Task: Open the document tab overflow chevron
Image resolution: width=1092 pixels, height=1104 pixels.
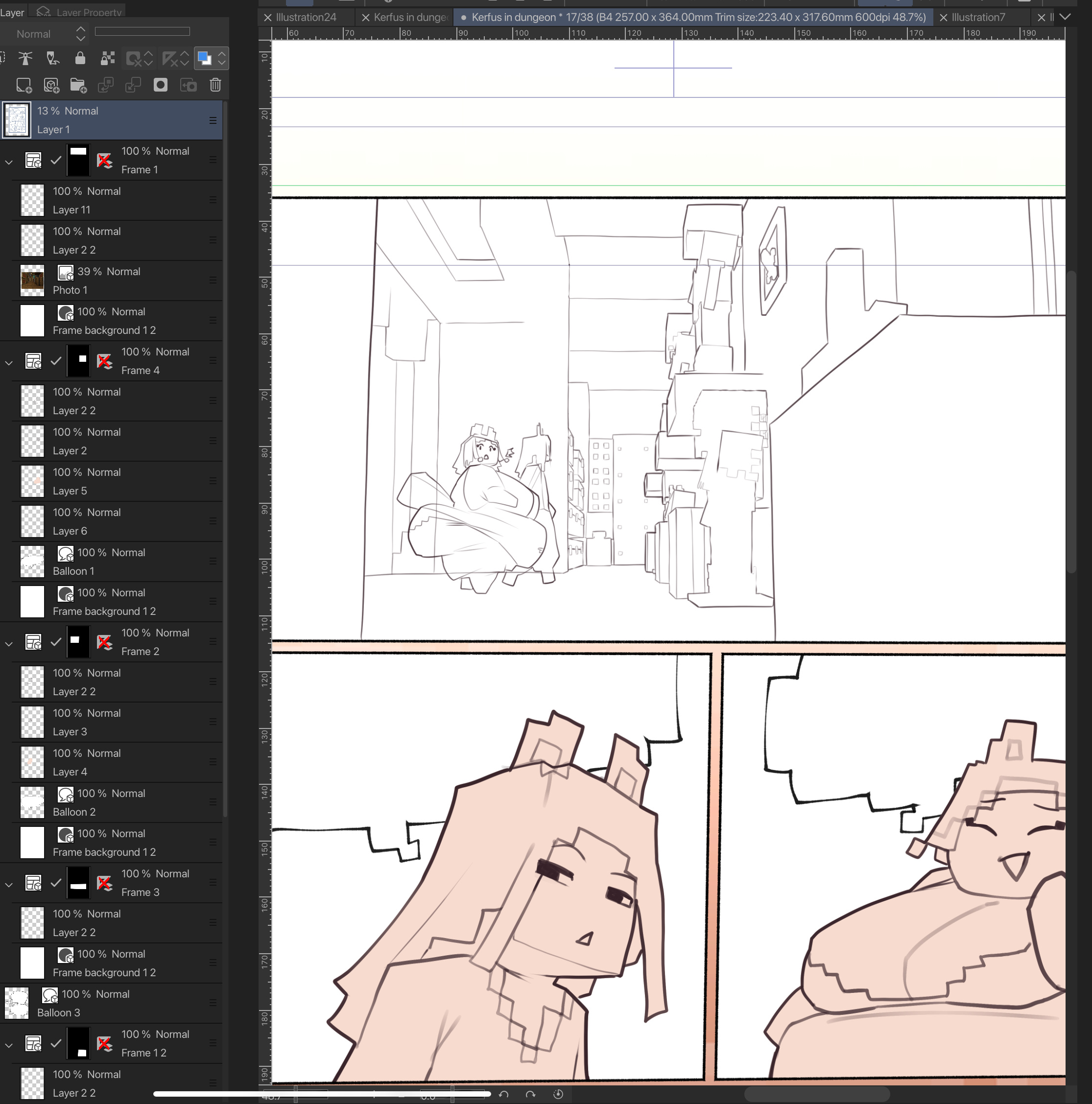Action: (x=1065, y=17)
